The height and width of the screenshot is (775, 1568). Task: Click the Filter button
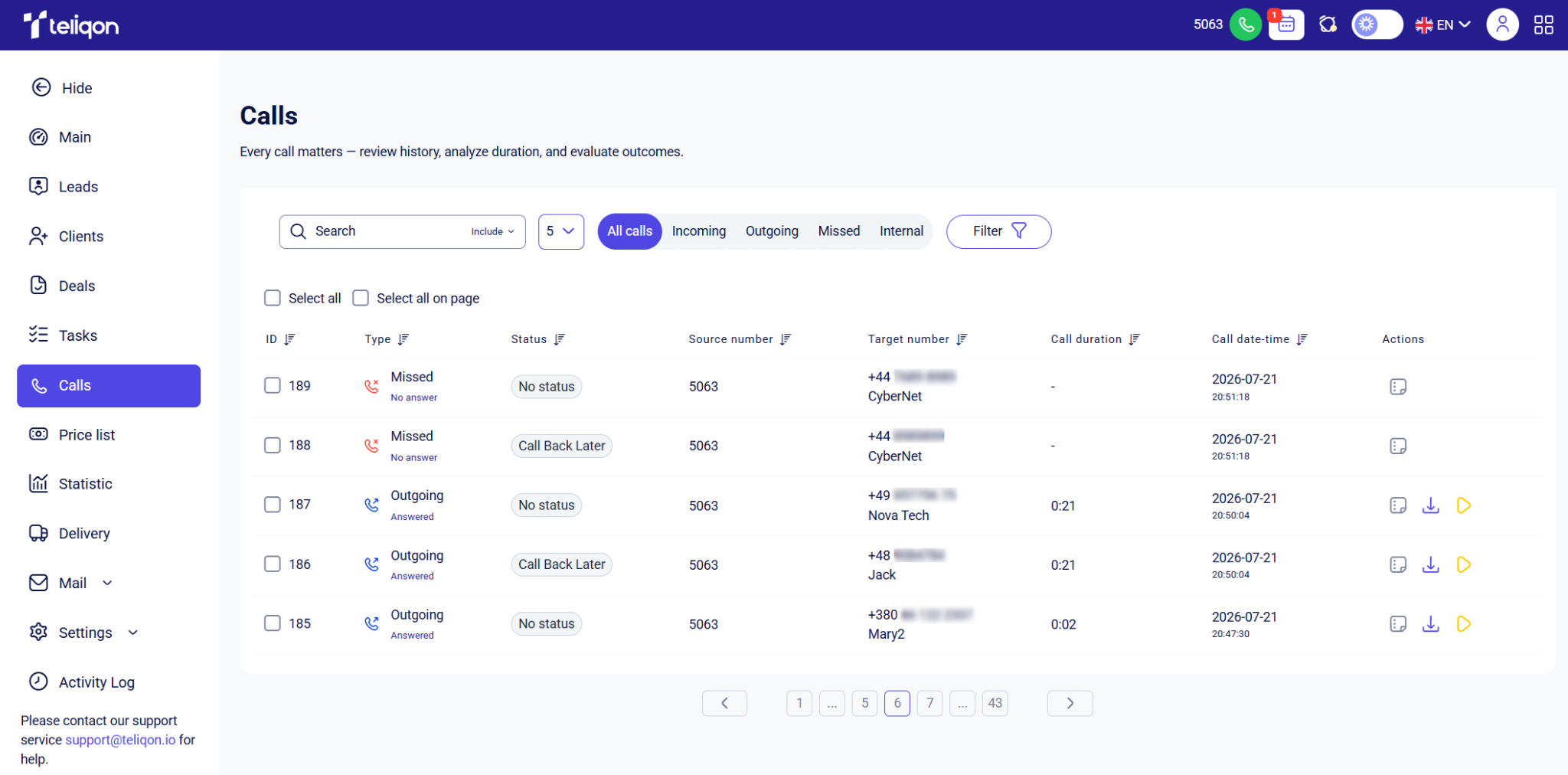tap(998, 231)
